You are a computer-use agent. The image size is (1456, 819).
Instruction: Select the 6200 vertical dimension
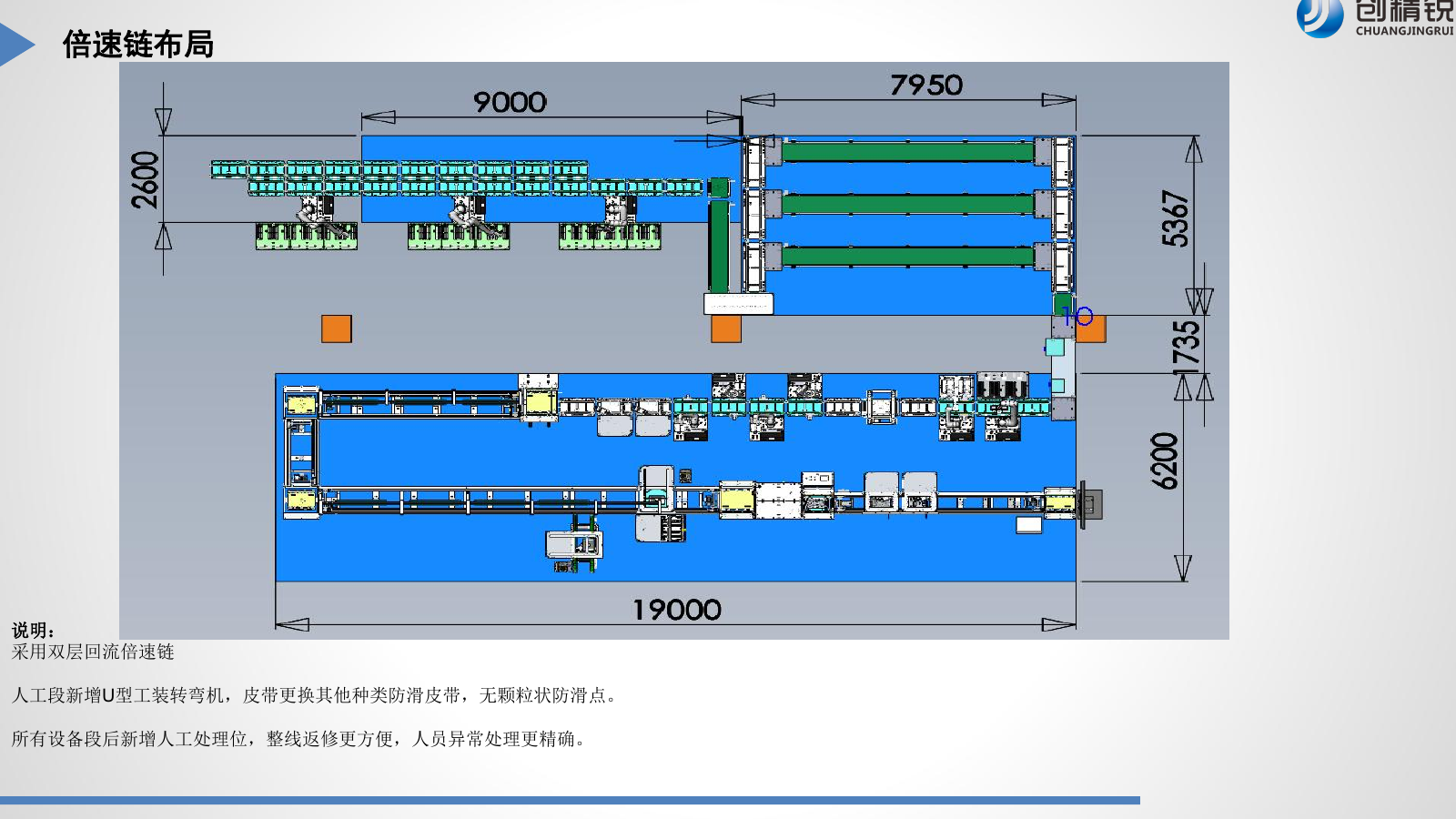1166,460
